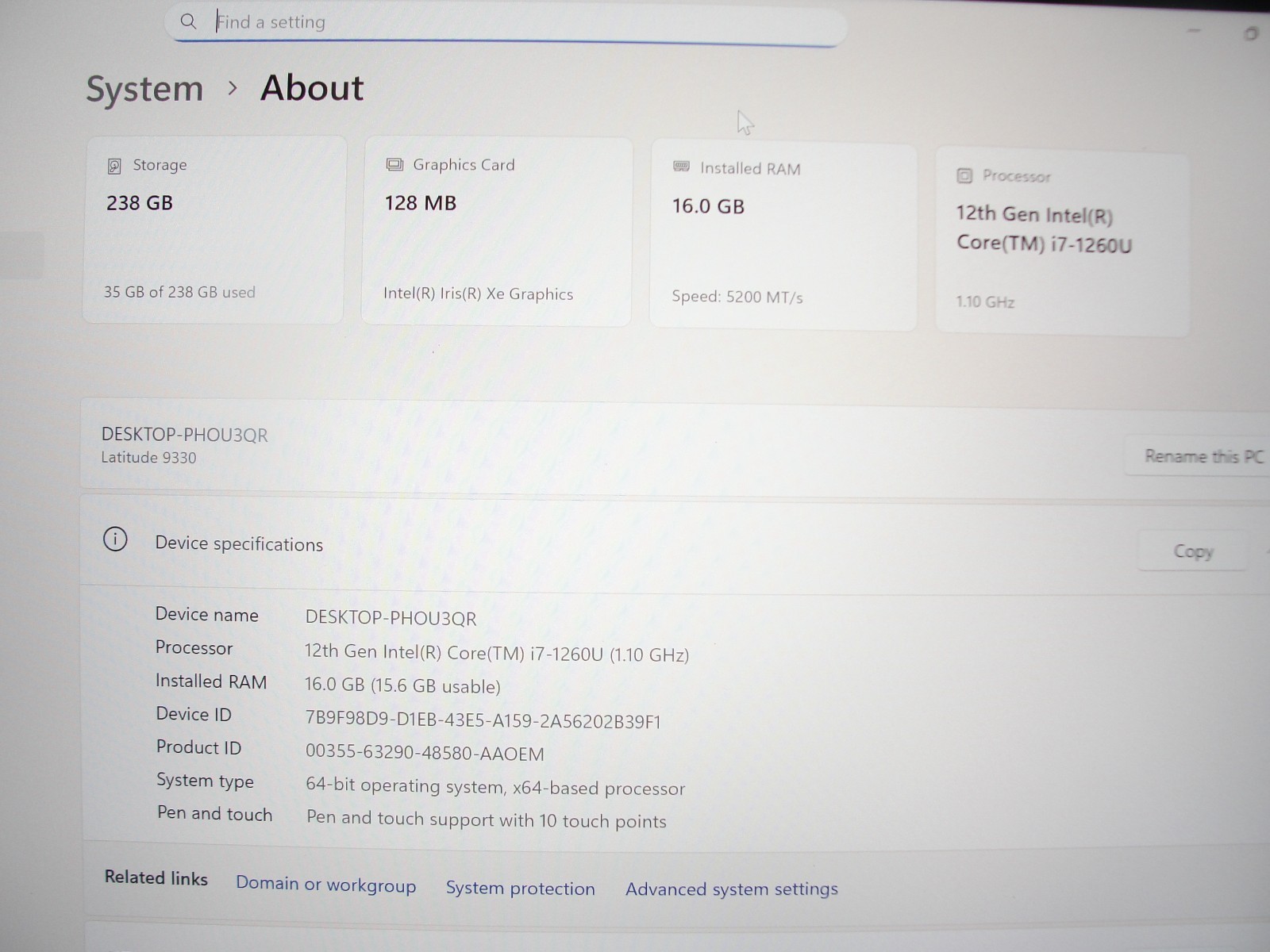The width and height of the screenshot is (1270, 952).
Task: Select the Device ID value text
Action: (483, 720)
